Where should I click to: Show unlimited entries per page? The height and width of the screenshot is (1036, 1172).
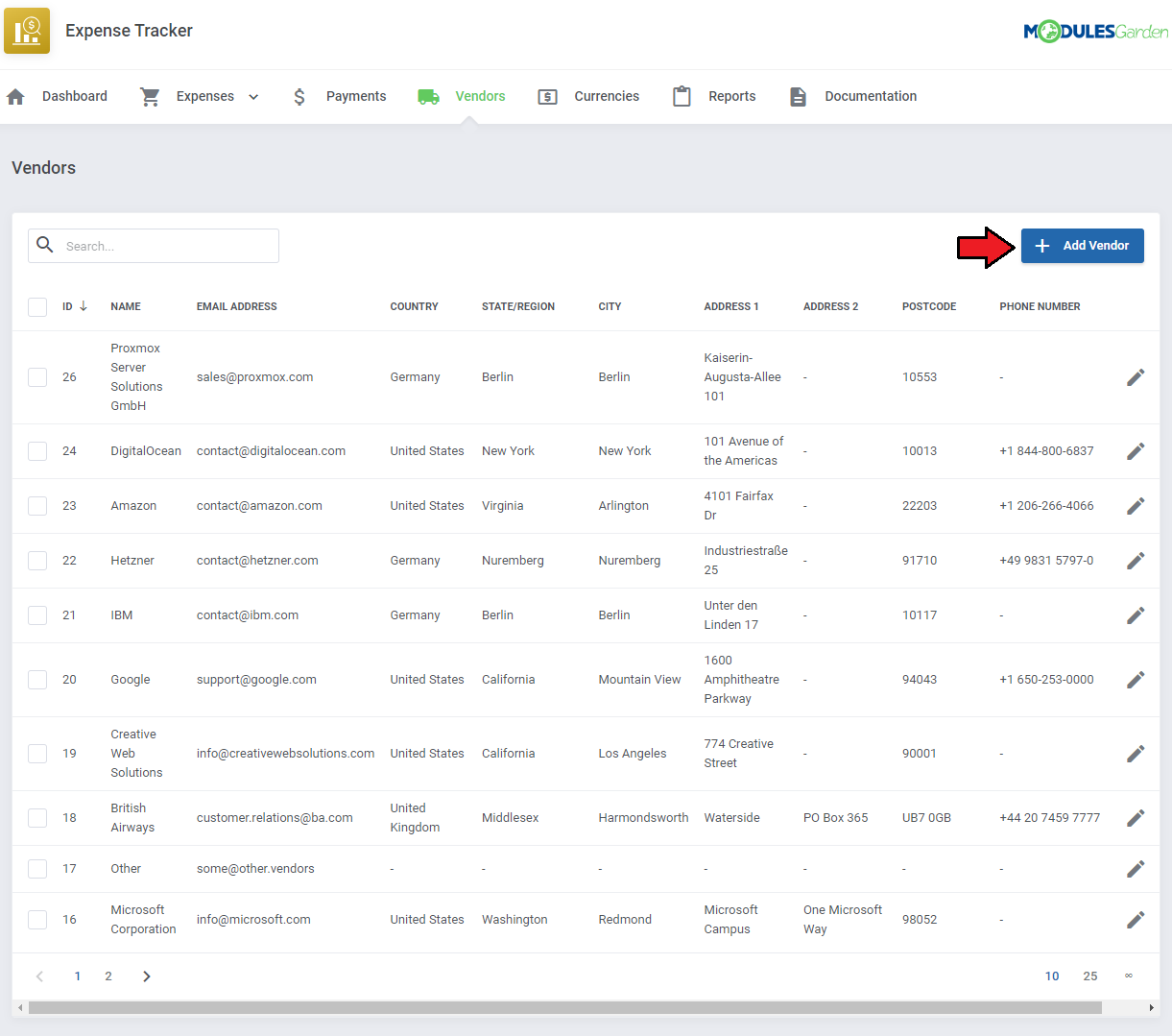[x=1129, y=976]
